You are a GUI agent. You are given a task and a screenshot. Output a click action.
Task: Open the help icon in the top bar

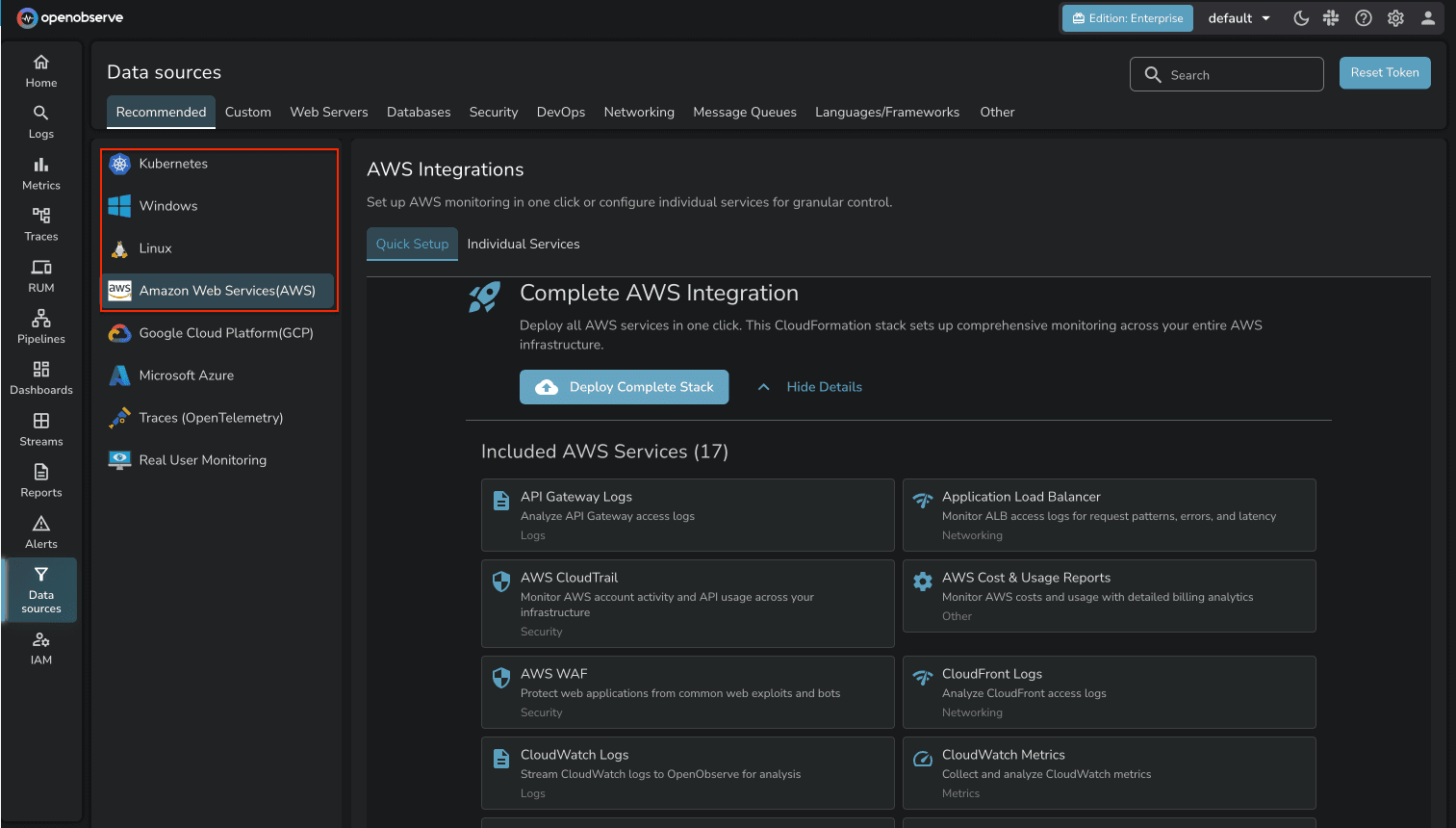tap(1364, 17)
